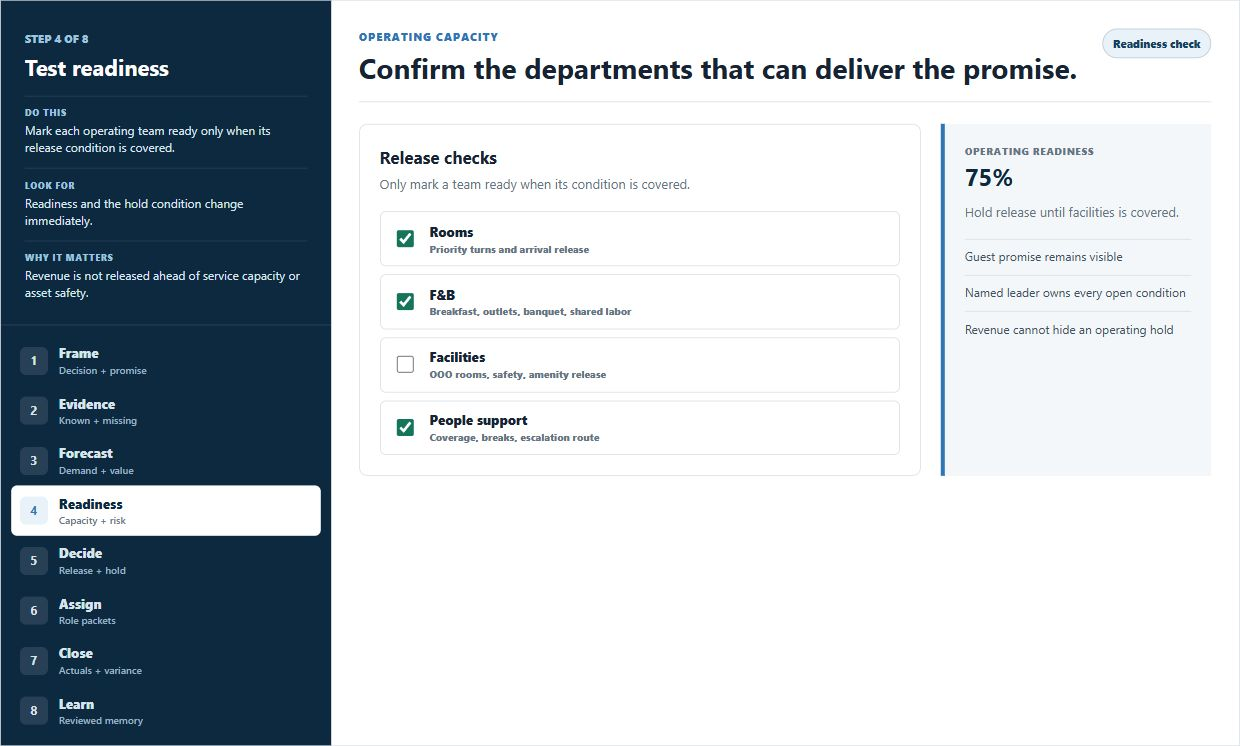This screenshot has height=746, width=1240.
Task: Click the step number 8 badge
Action: 34,711
